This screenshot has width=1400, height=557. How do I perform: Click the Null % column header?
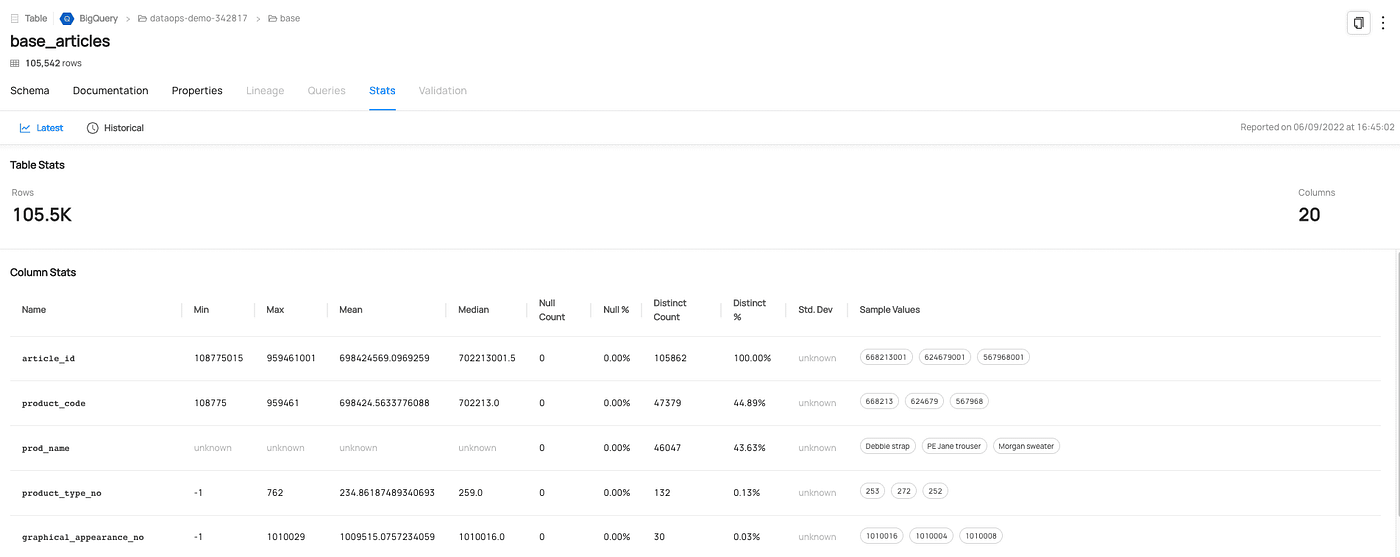(x=616, y=310)
